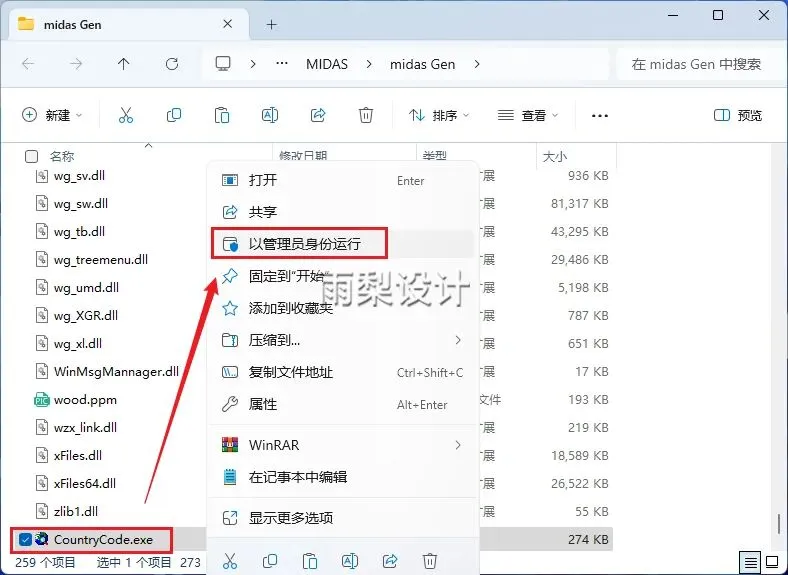Select the wzx_link.dll file
Viewport: 788px width, 575px height.
tap(85, 428)
